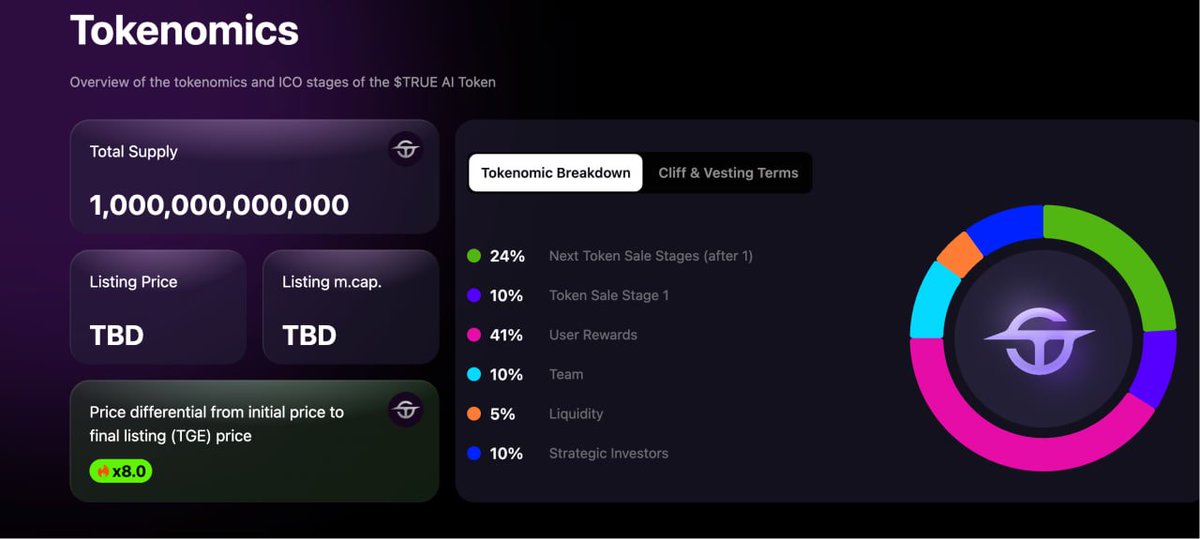Click the Strategic Investors legend label

(608, 453)
